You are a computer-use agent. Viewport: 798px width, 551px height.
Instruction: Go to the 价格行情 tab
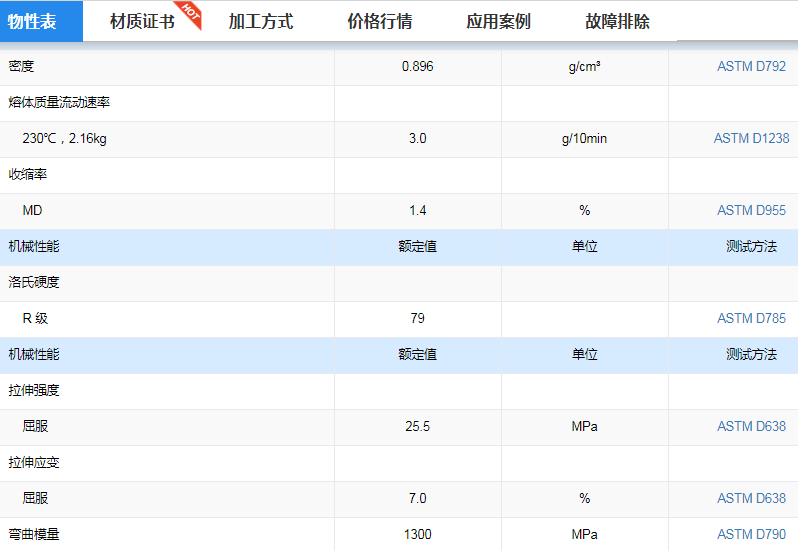pos(379,21)
